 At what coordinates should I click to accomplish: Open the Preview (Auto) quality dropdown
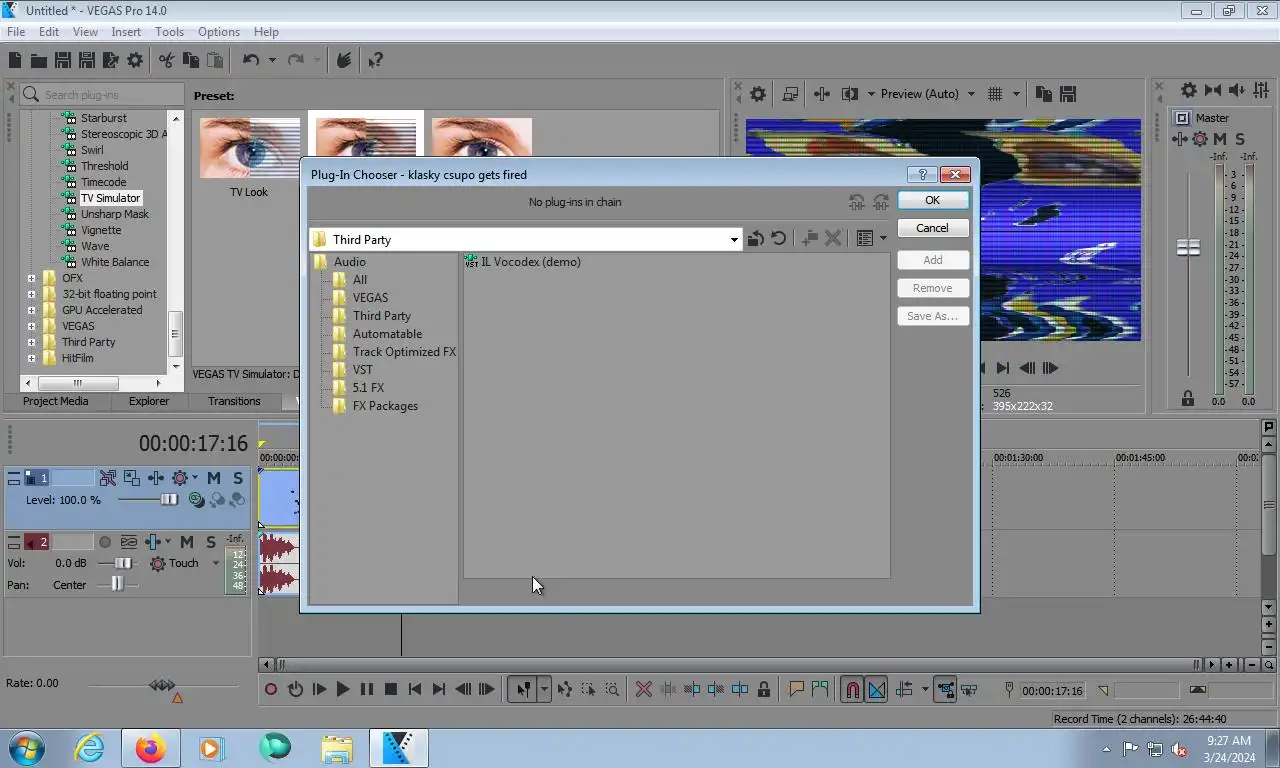[970, 94]
